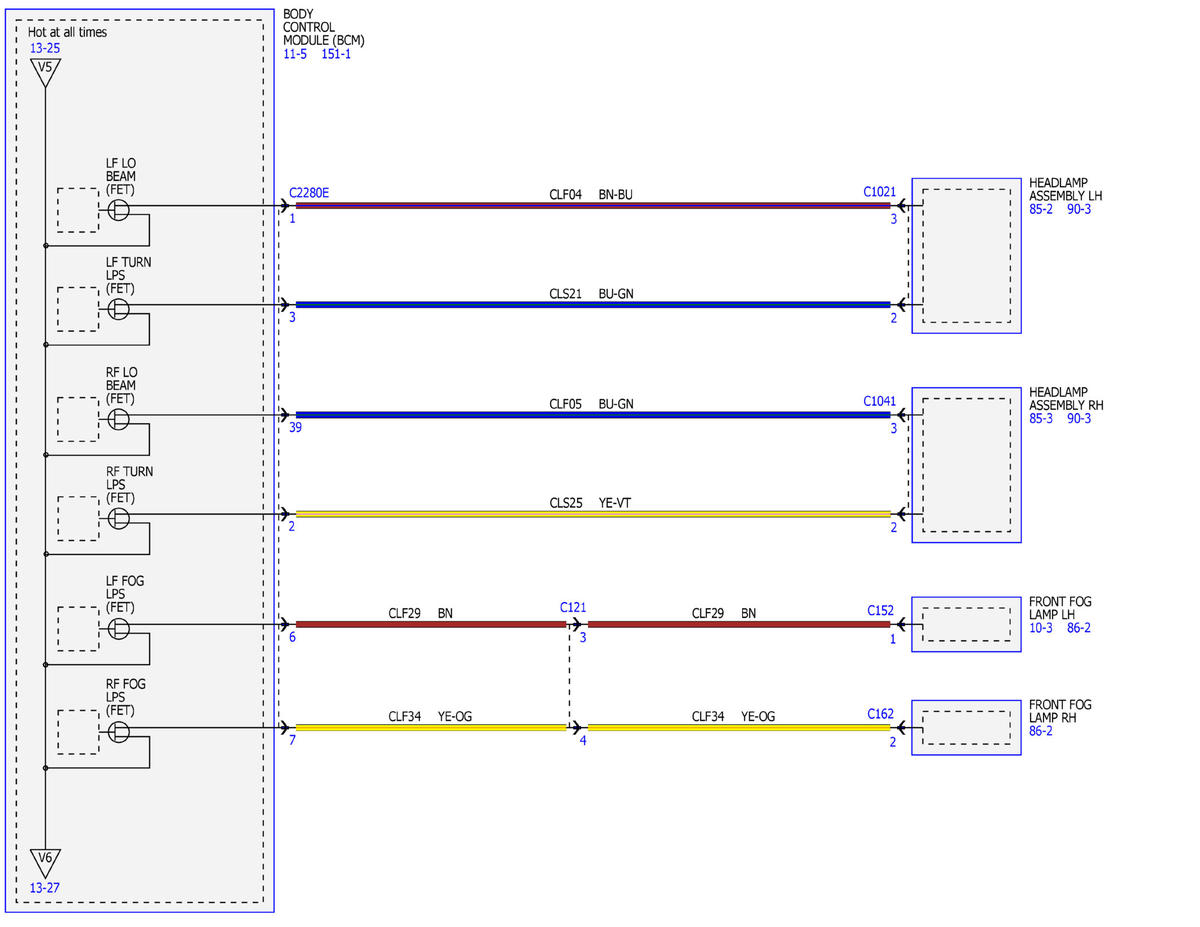This screenshot has height=927, width=1200.
Task: Select the RF LO BEAM FET symbol
Action: pos(119,418)
